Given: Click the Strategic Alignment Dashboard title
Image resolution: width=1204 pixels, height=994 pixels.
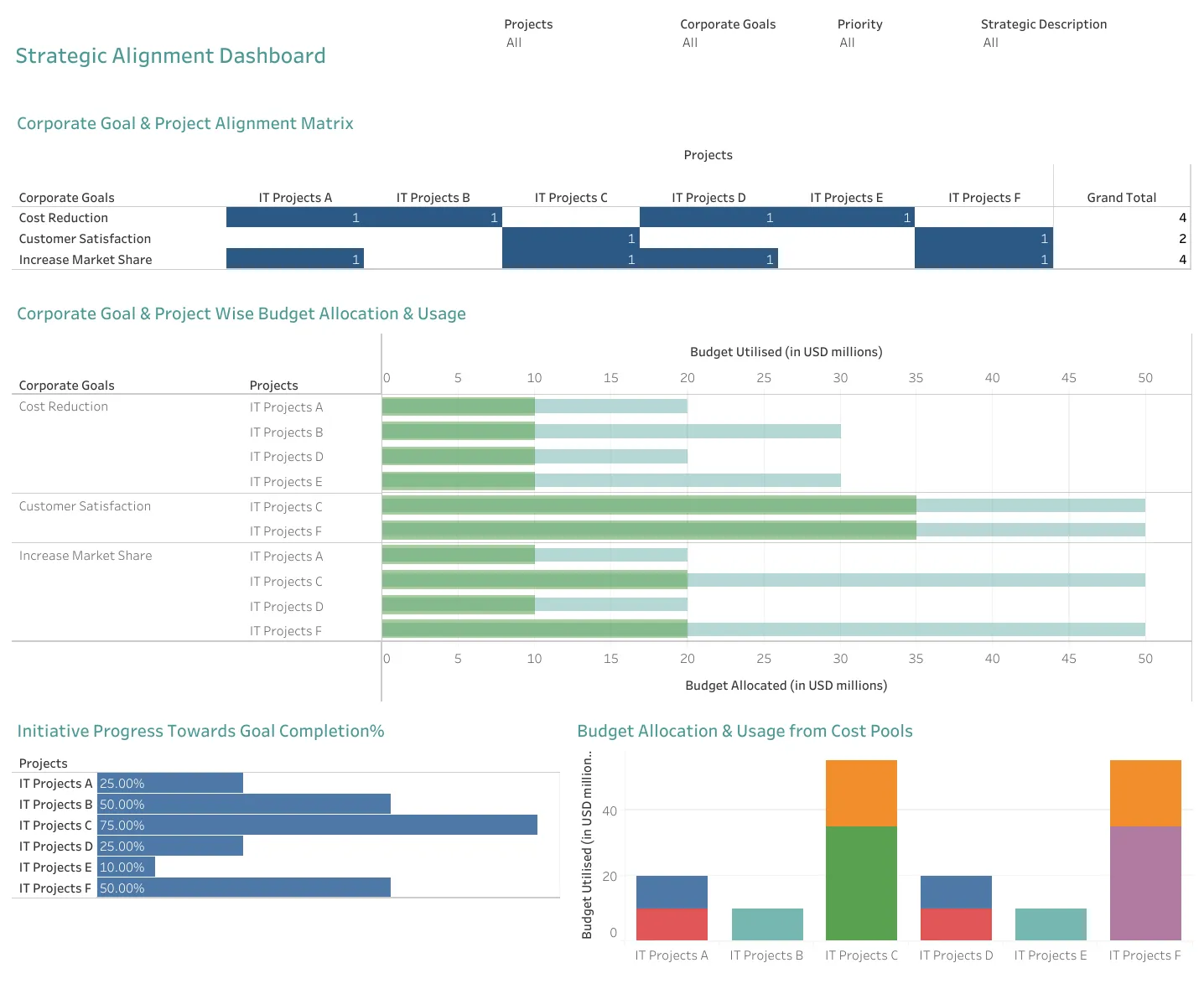Looking at the screenshot, I should point(170,56).
